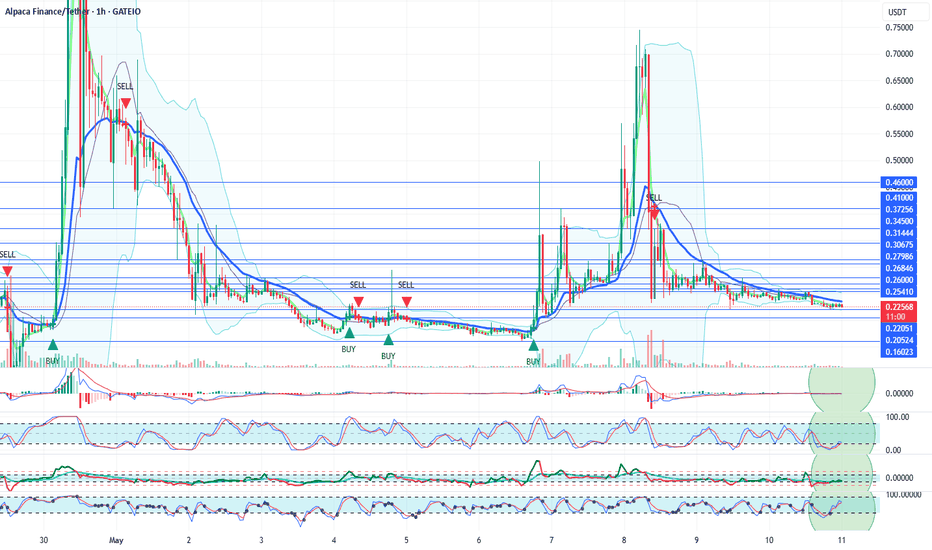Image resolution: width=932 pixels, height=550 pixels.
Task: Select the 0.16023 price level label
Action: click(899, 352)
